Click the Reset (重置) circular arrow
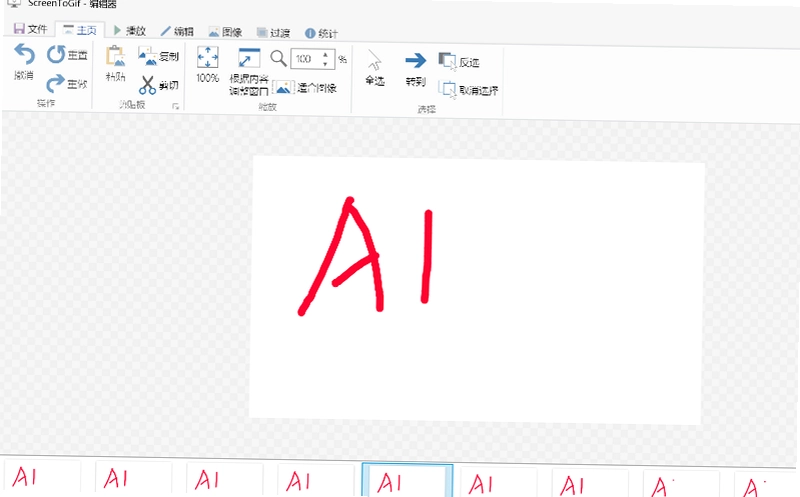Image resolution: width=800 pixels, height=497 pixels. tap(56, 54)
